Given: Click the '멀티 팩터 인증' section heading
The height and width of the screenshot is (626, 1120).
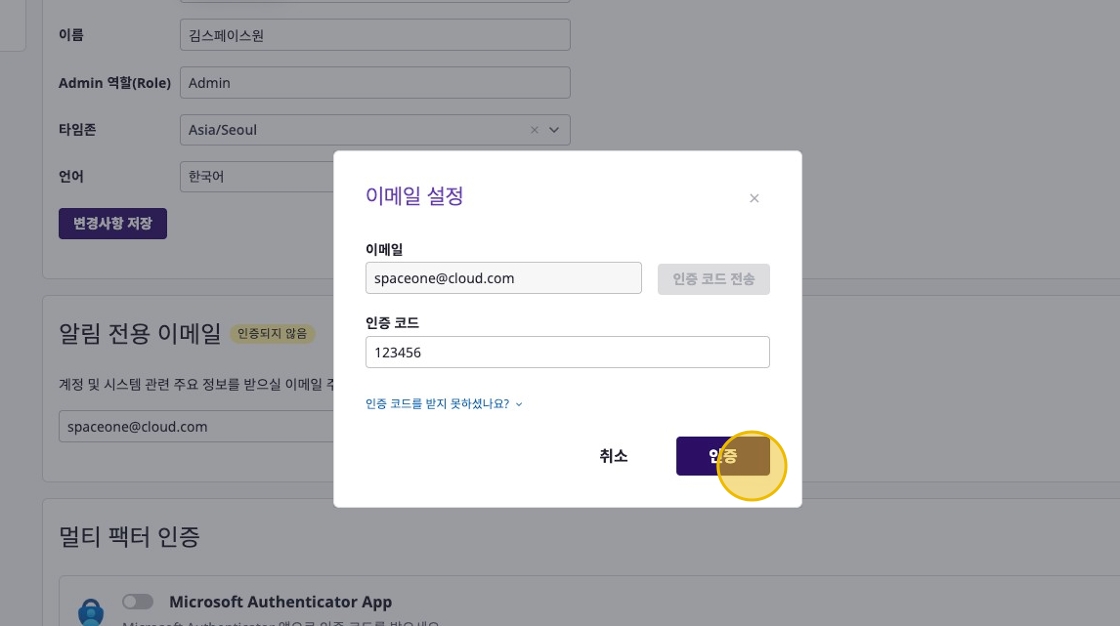Looking at the screenshot, I should tap(130, 537).
